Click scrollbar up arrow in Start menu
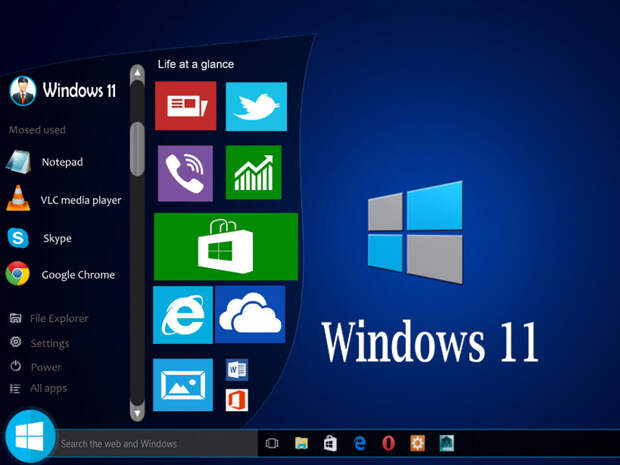This screenshot has height=465, width=620. coord(137,73)
